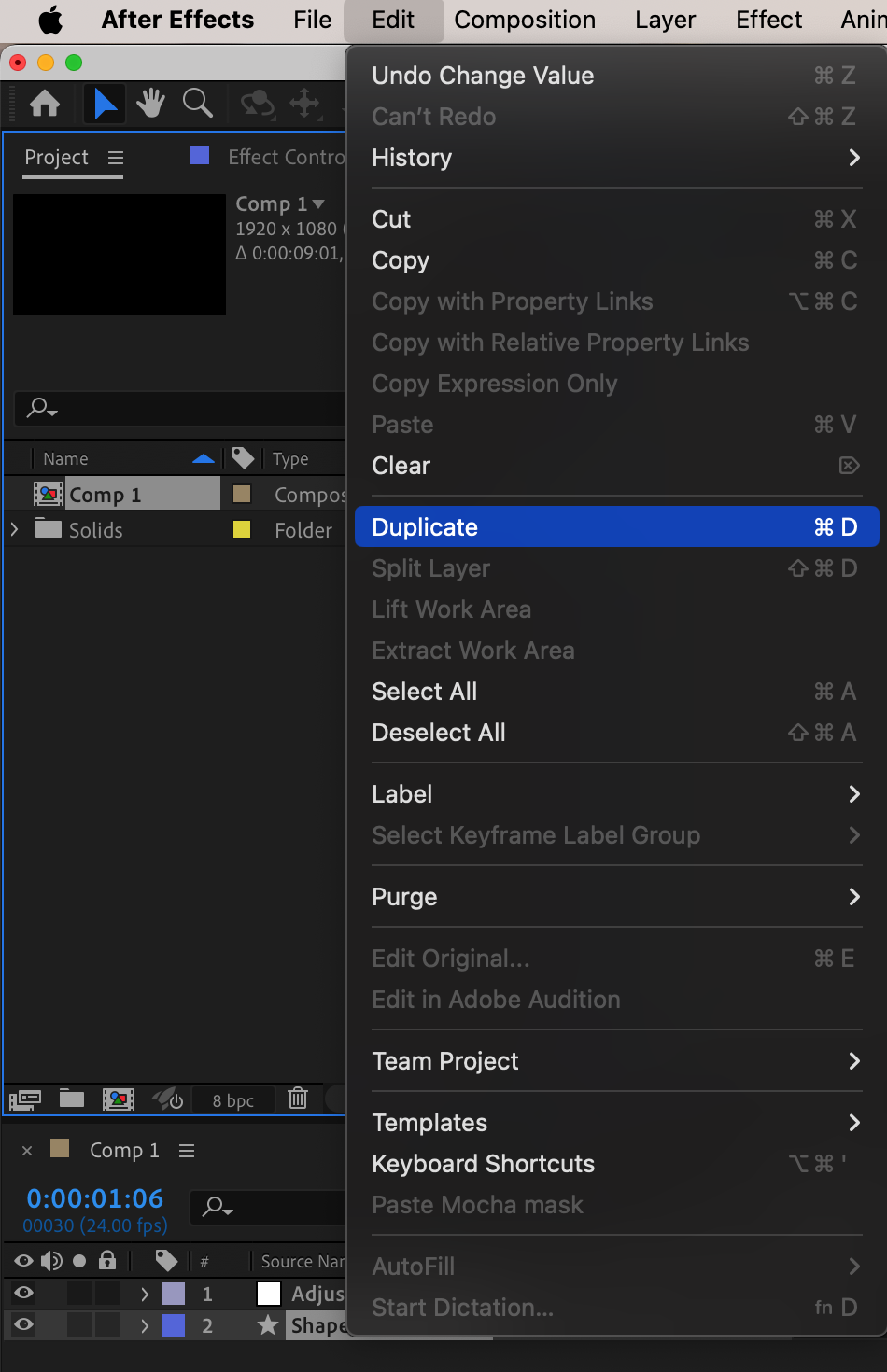Expand the Solids folder

(x=14, y=529)
